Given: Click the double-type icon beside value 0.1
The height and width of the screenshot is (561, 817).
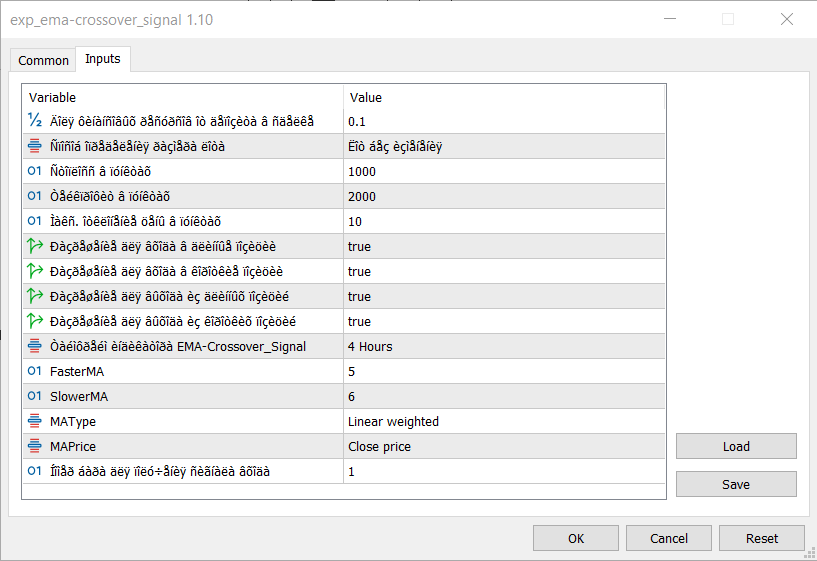Looking at the screenshot, I should click(34, 121).
